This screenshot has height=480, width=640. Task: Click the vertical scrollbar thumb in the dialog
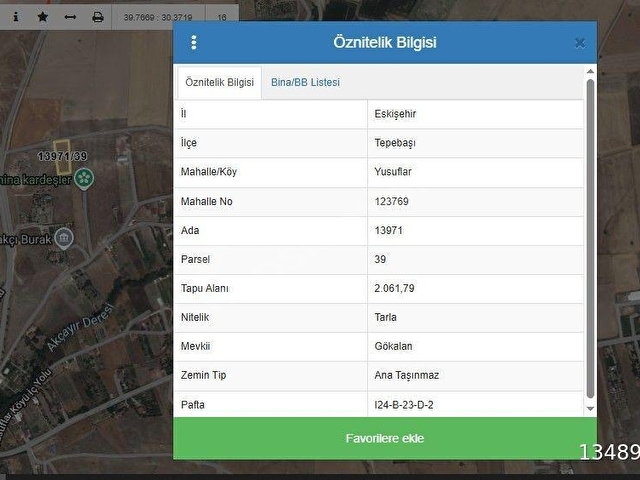[590, 239]
